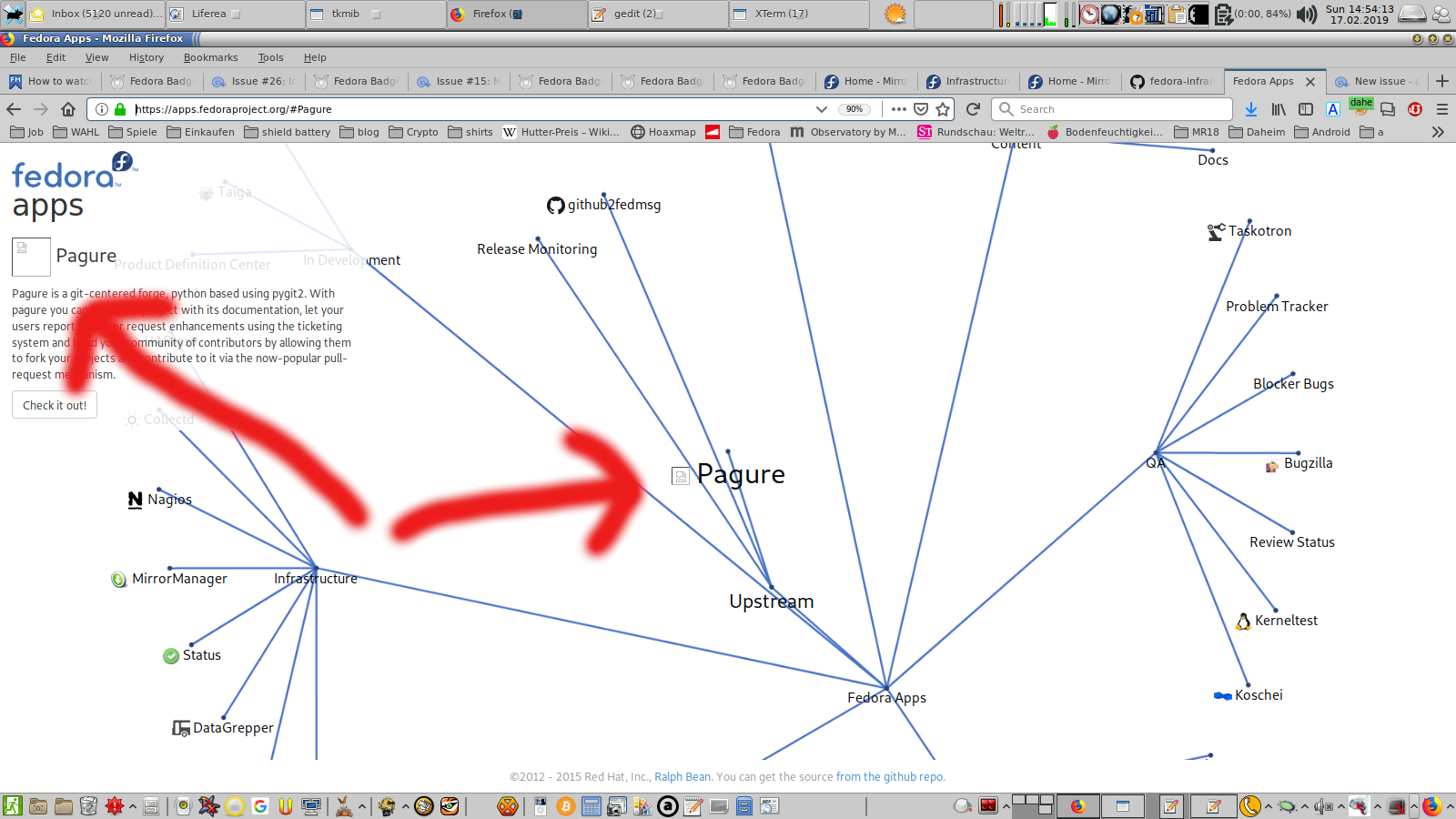Screen dimensions: 1456x819
Task: Open the volume speaker icon in top panel
Action: pyautogui.click(x=1307, y=14)
